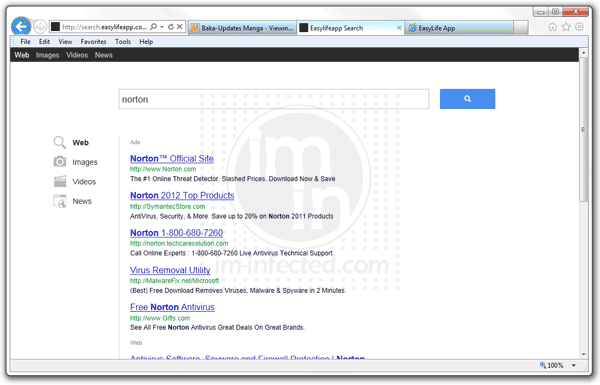600x385 pixels.
Task: Click the Videos clapperboard icon in sidebar
Action: [60, 181]
